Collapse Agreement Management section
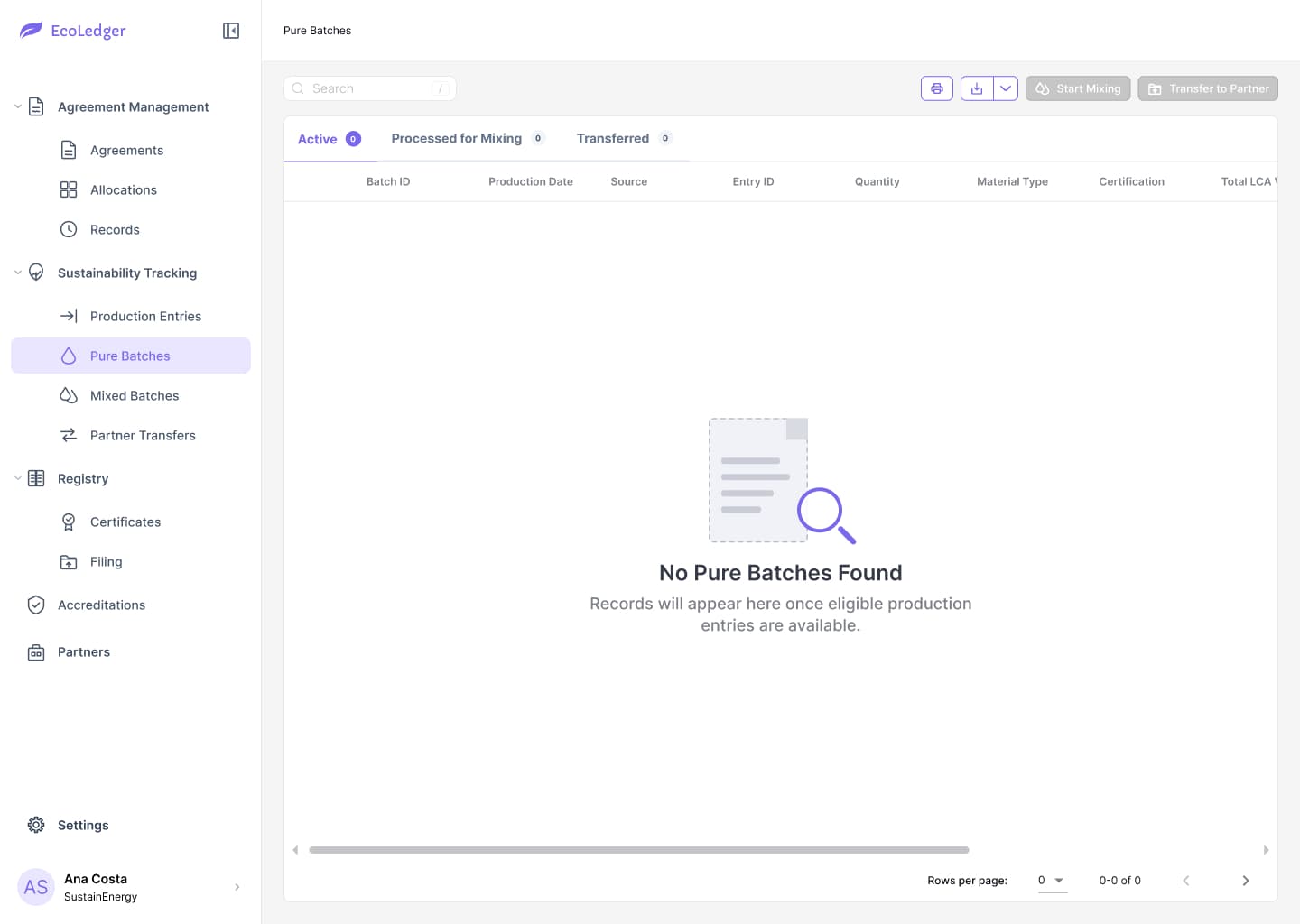The image size is (1300, 924). coord(18,106)
